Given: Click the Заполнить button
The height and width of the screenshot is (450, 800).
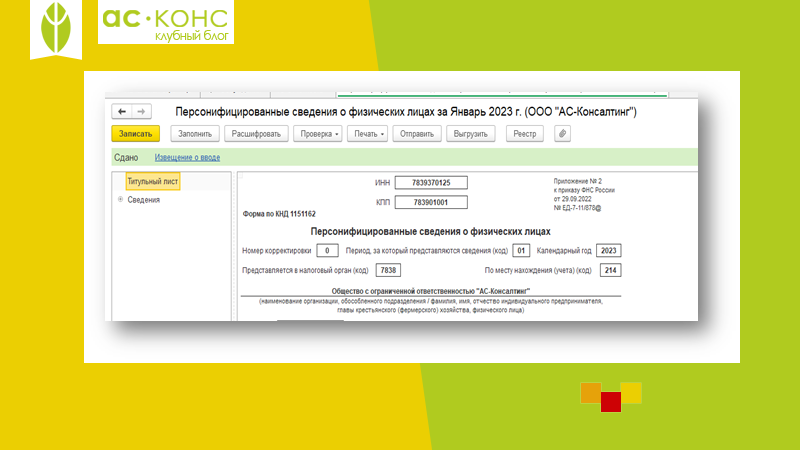Looking at the screenshot, I should (x=195, y=134).
